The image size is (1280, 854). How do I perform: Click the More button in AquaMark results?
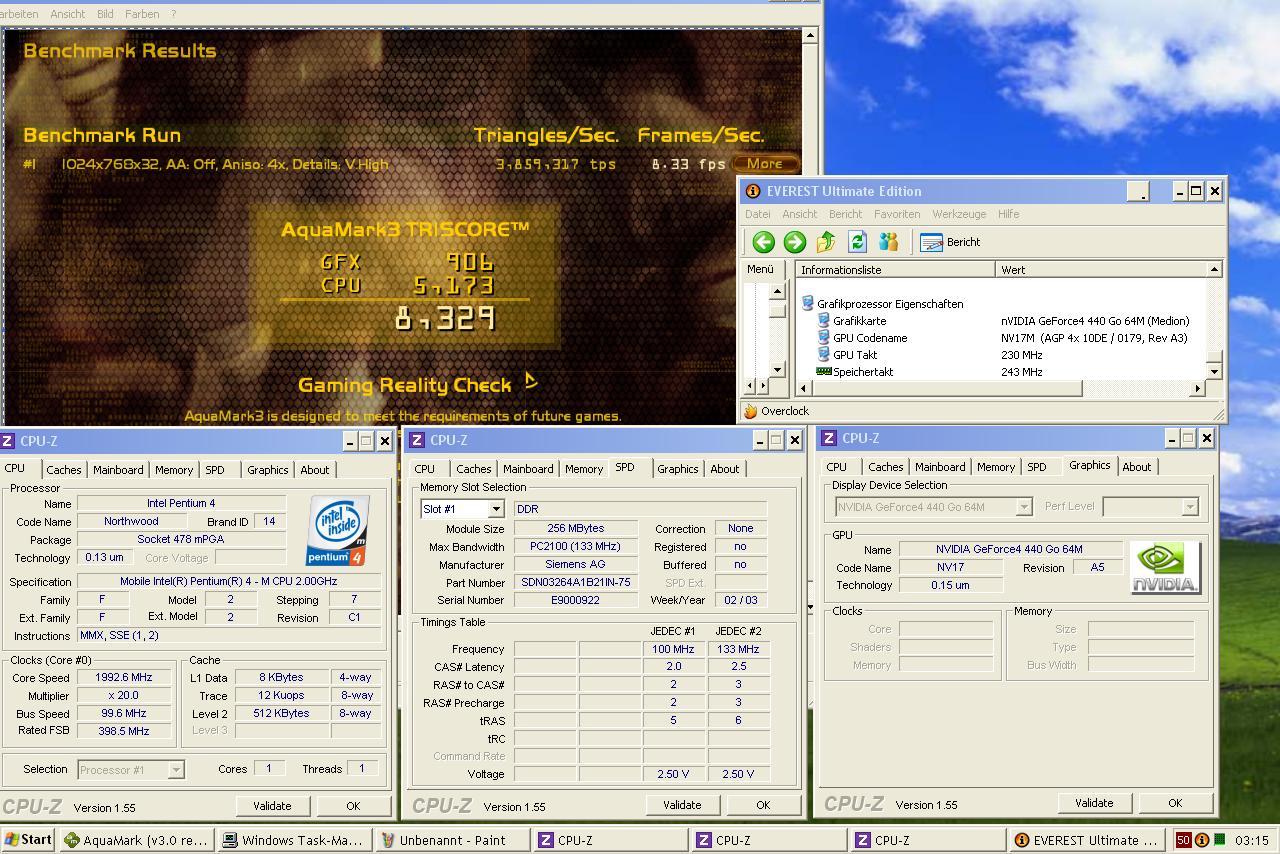pyautogui.click(x=765, y=164)
